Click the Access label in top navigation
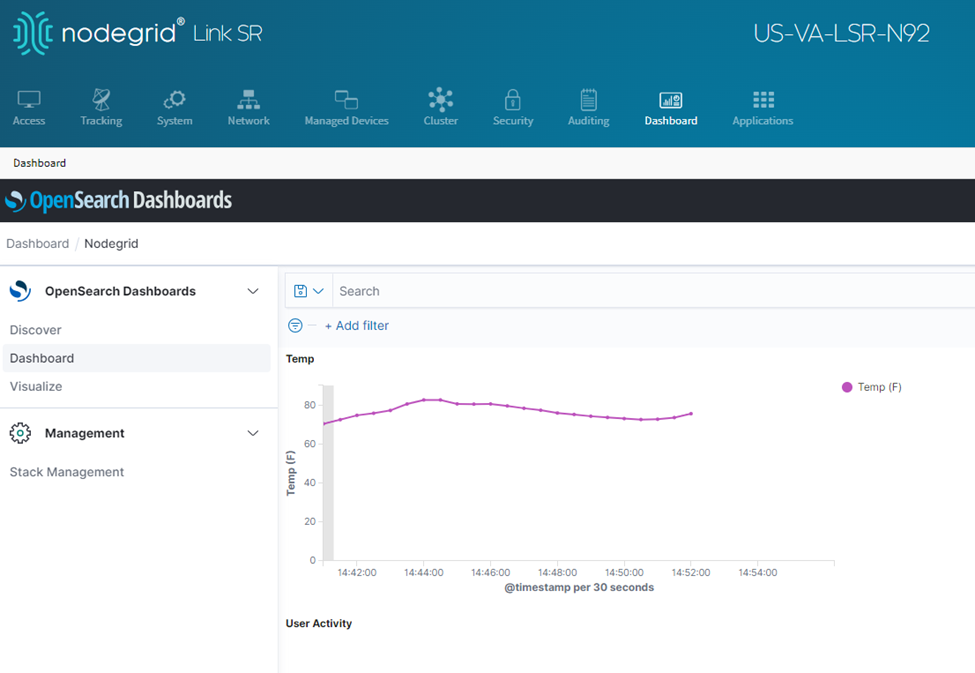The height and width of the screenshot is (673, 975). (x=29, y=121)
